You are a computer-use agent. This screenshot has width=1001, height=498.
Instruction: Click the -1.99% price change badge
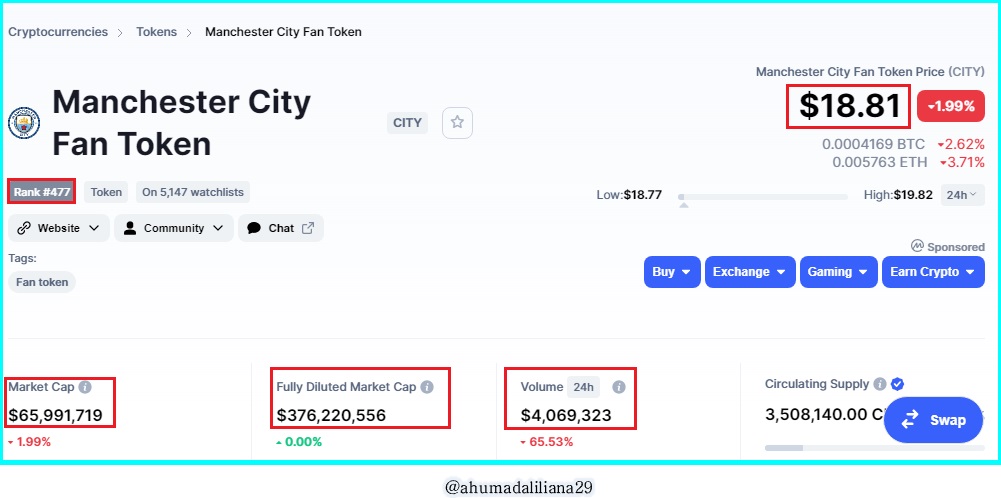click(x=951, y=106)
